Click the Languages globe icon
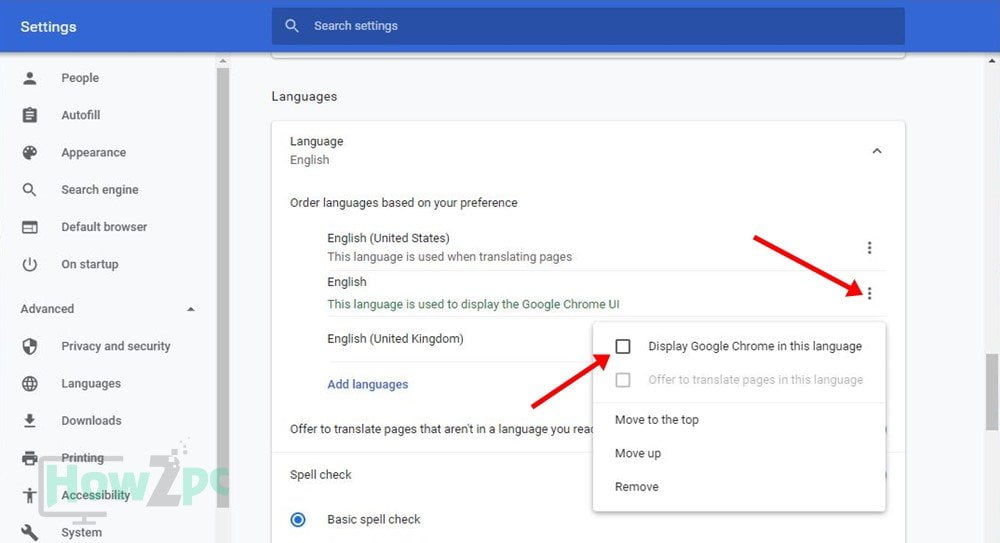The image size is (1000, 543). coord(29,383)
